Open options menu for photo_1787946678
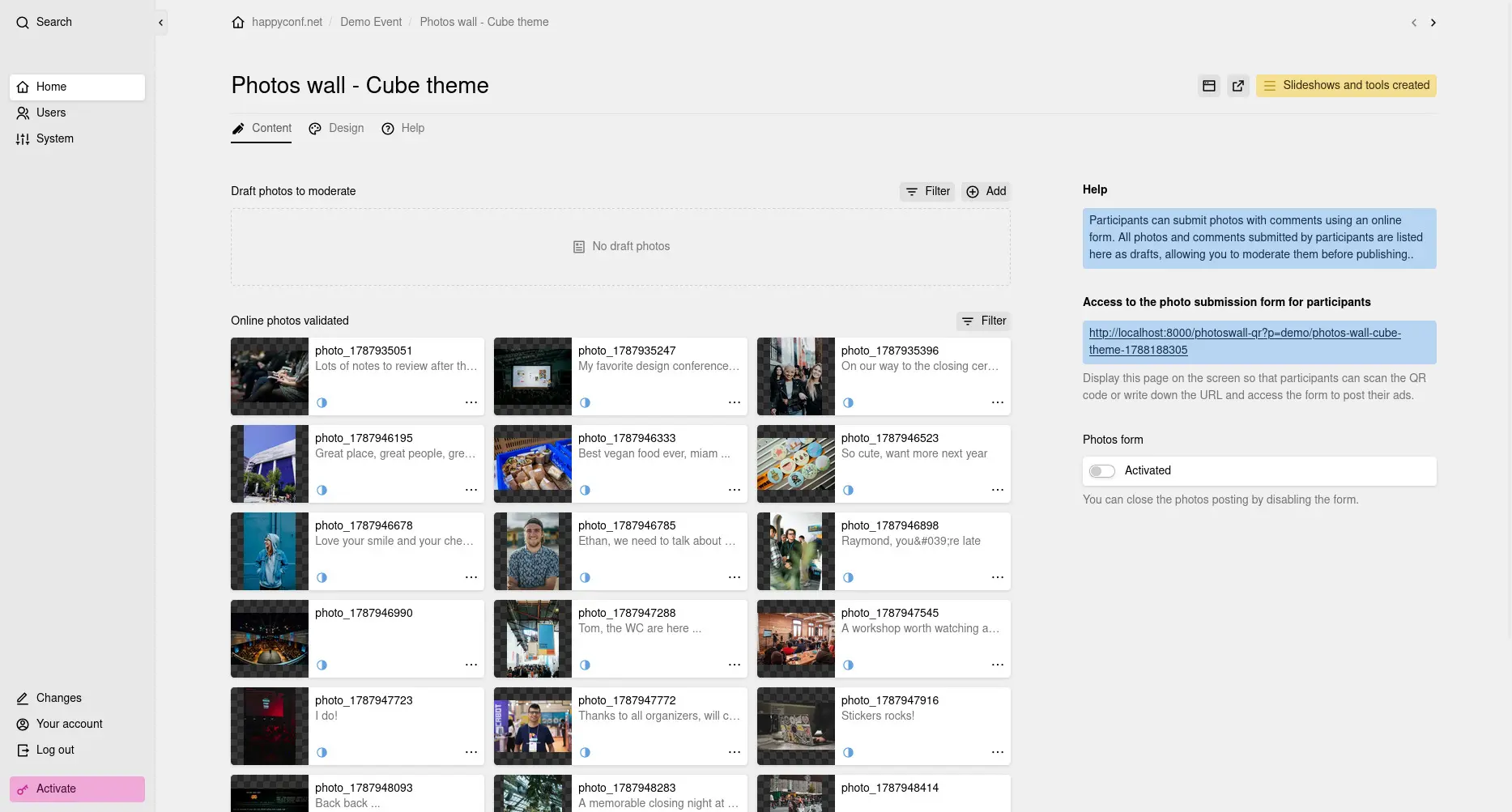This screenshot has width=1512, height=812. pos(471,578)
